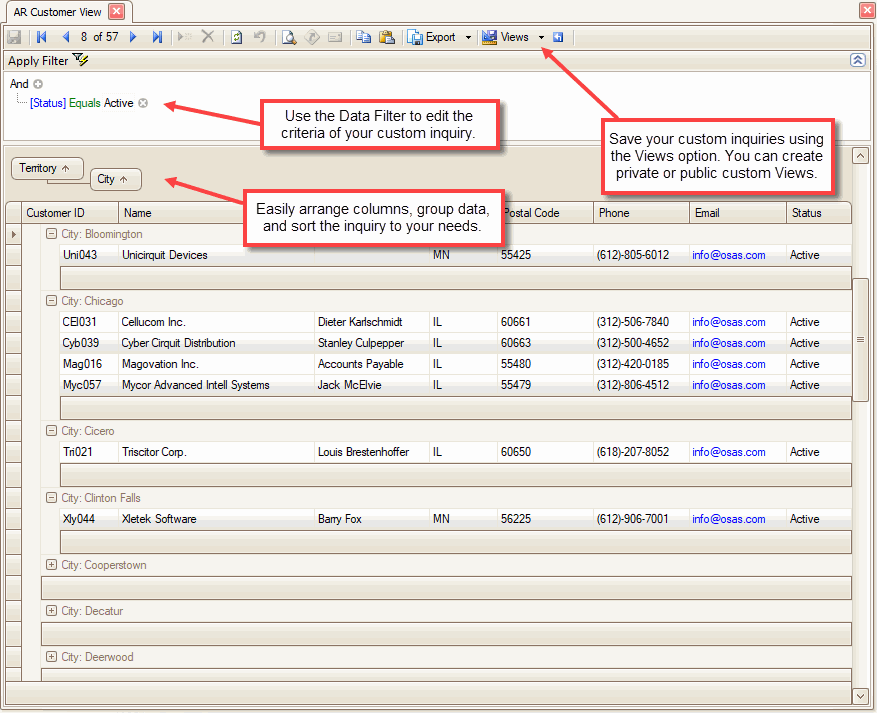Remove the Status Equals Active condition
The image size is (877, 713).
tap(143, 103)
